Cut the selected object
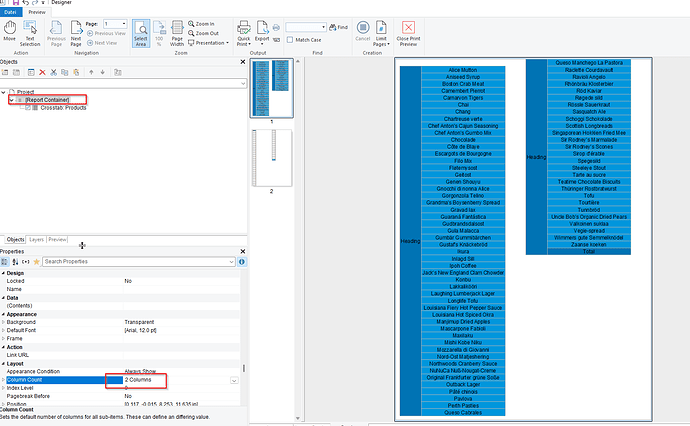The height and width of the screenshot is (426, 690). pyautogui.click(x=54, y=72)
